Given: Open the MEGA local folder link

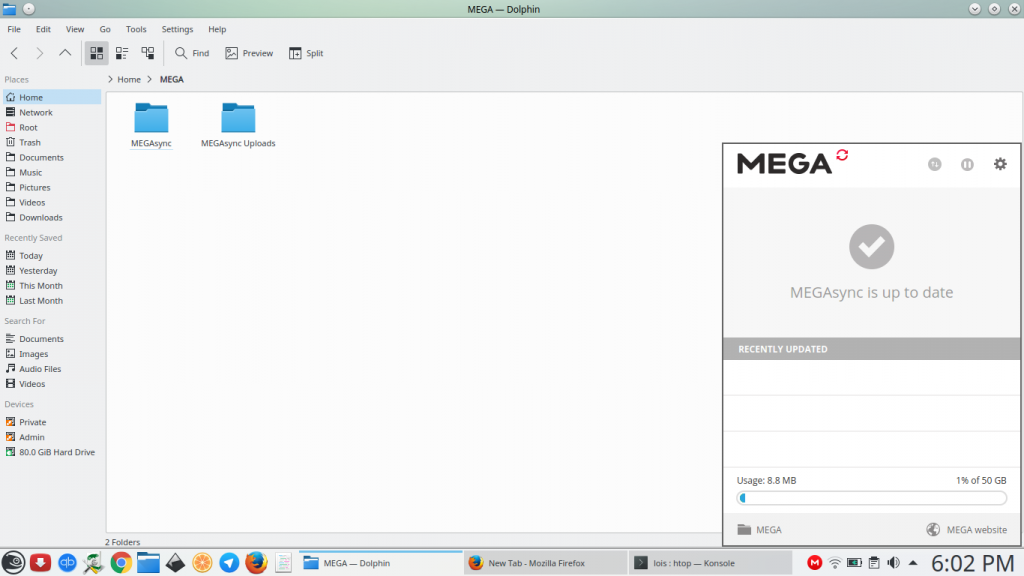Looking at the screenshot, I should 759,530.
